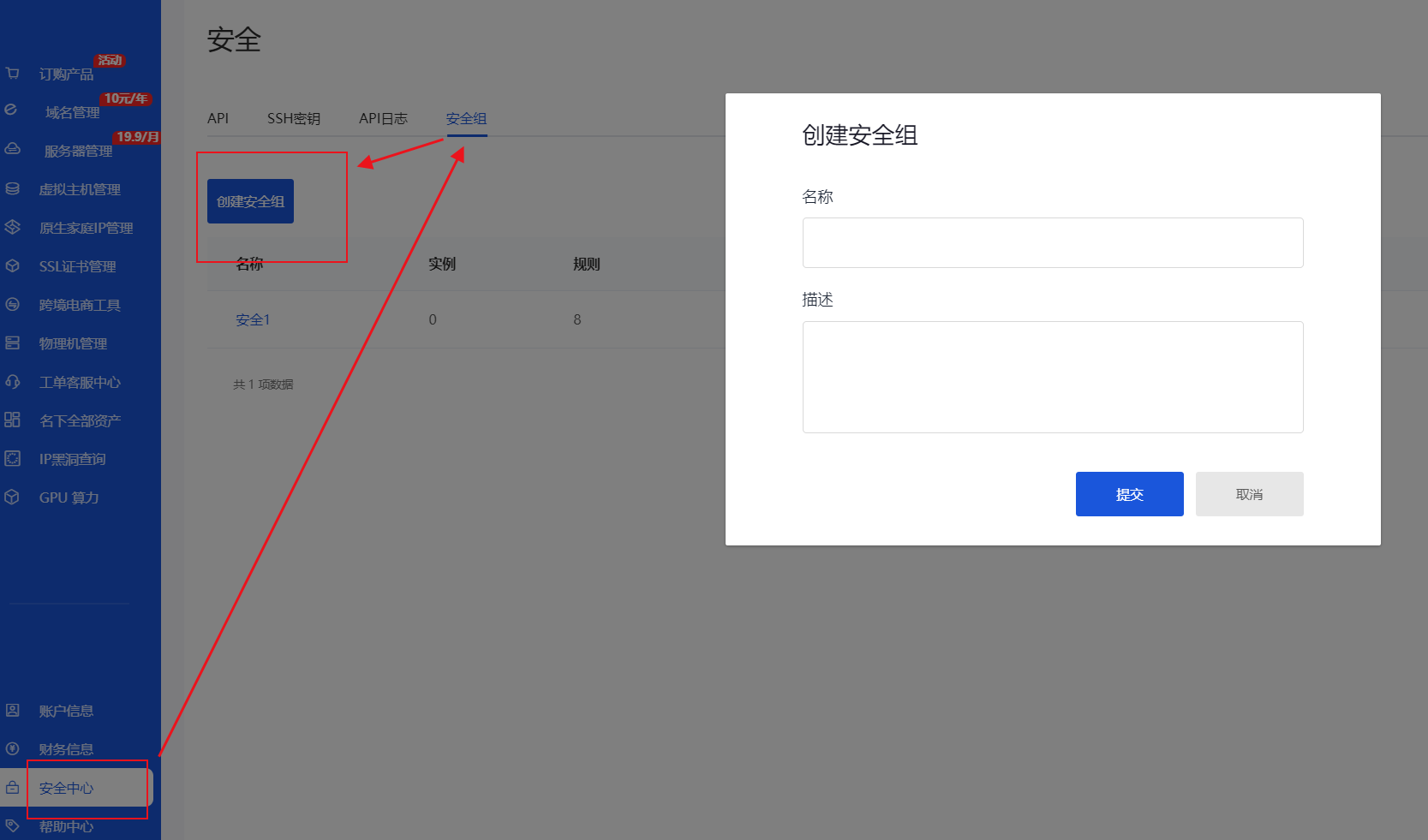Viewport: 1428px width, 840px height.
Task: Go to 账户信息 in the sidebar
Action: click(x=66, y=711)
